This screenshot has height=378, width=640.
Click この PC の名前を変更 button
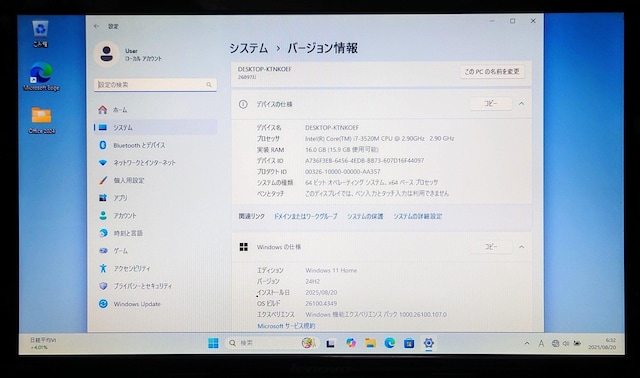(492, 71)
